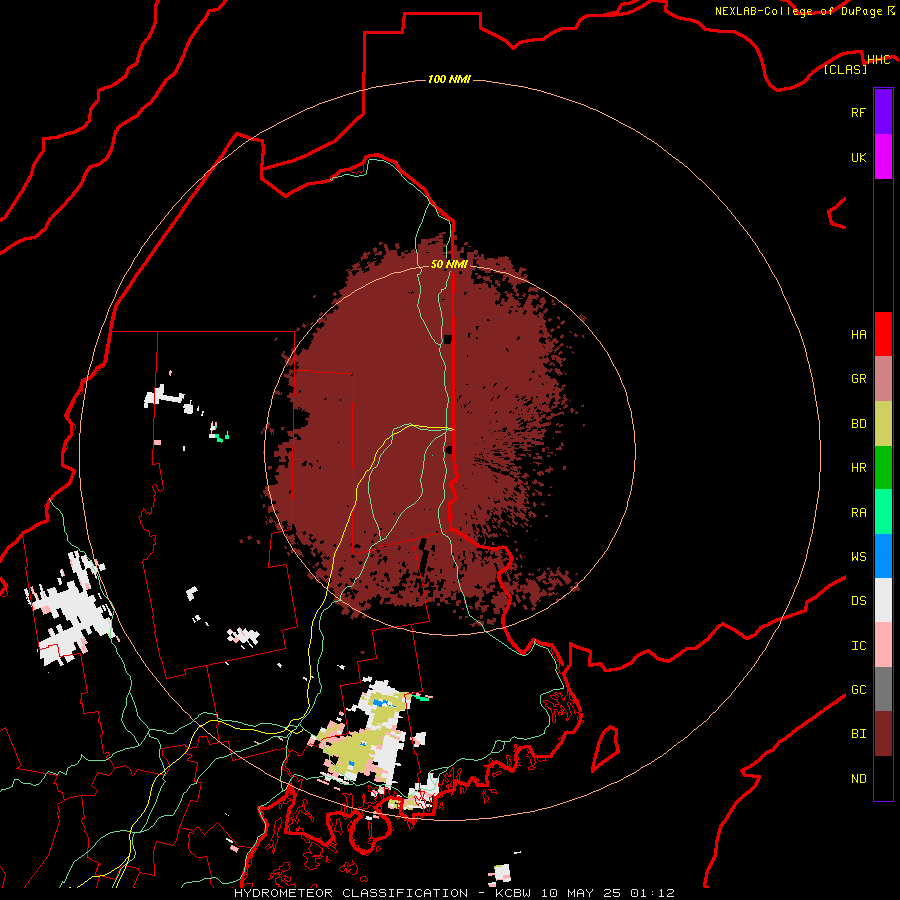900x900 pixels.
Task: Click the magenta UK legend color swatch
Action: point(883,157)
